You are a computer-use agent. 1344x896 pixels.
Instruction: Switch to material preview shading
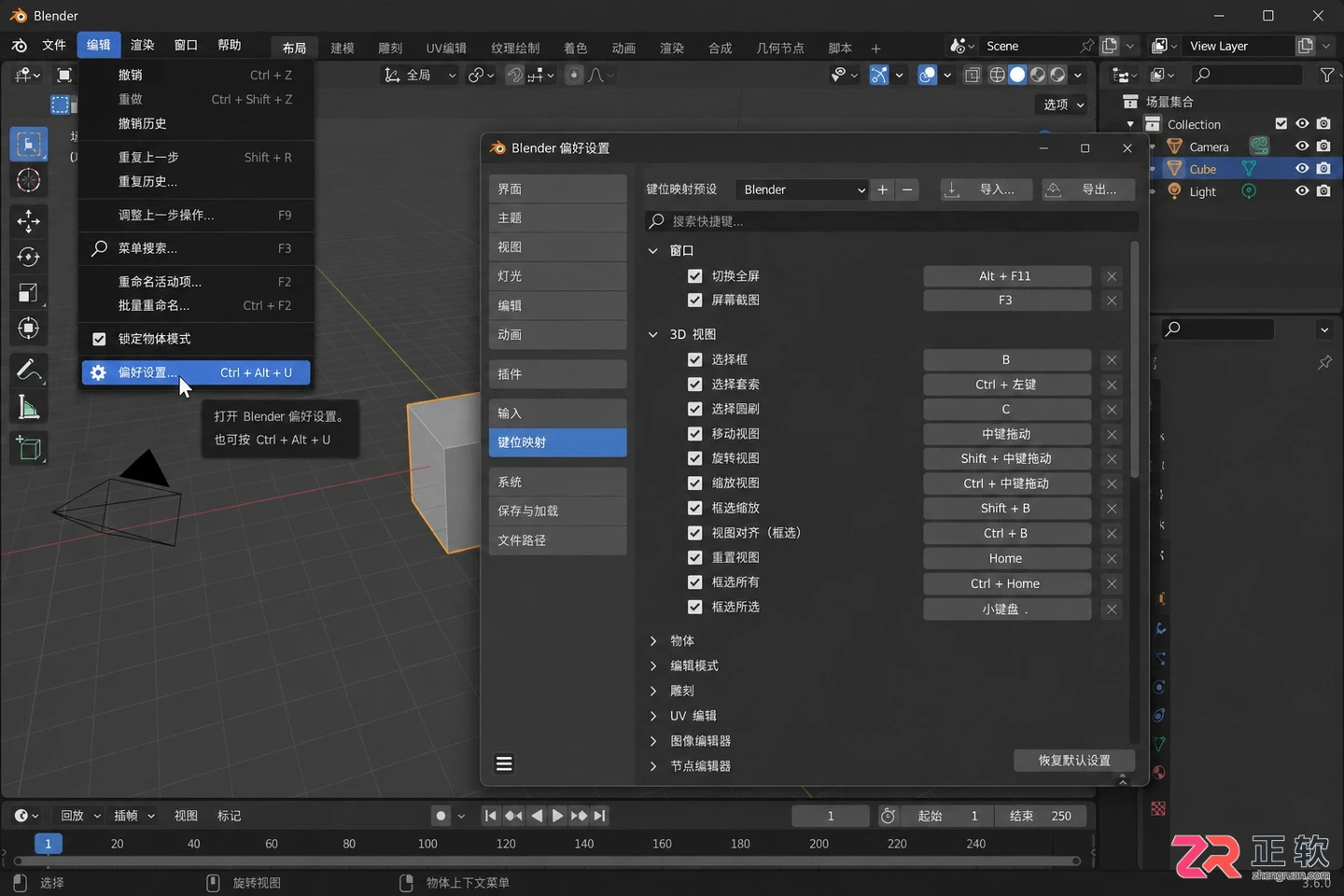point(1038,75)
